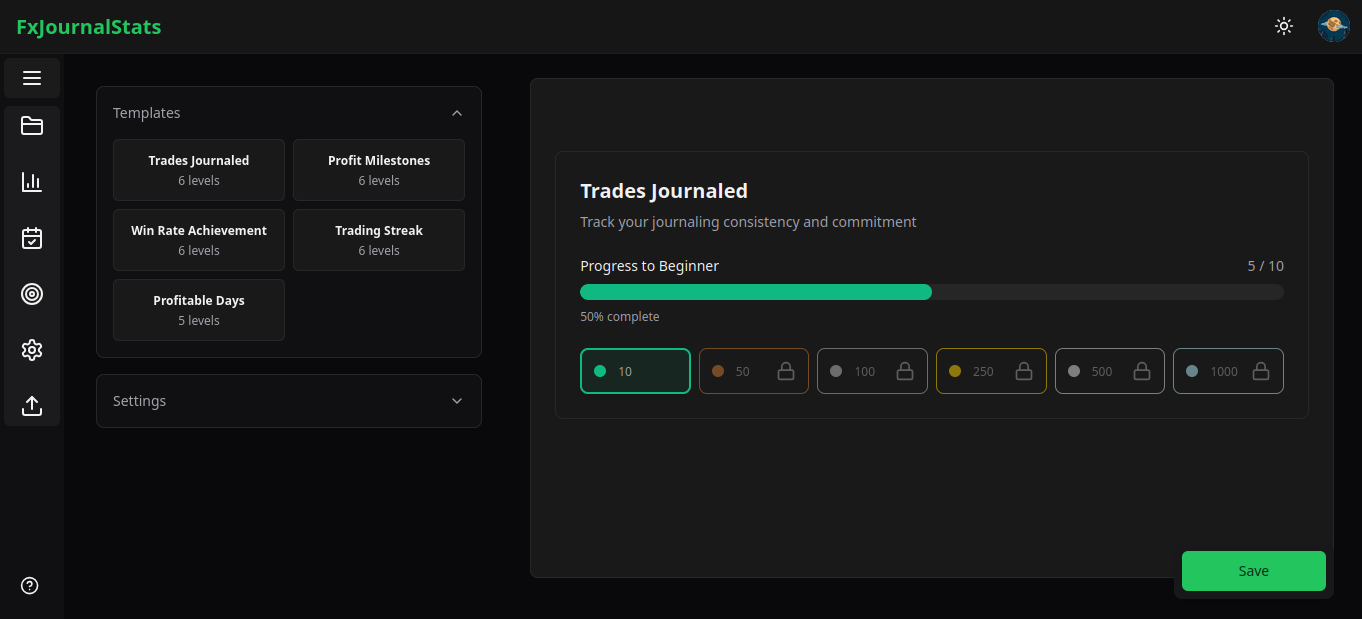Click the green Save button
Image resolution: width=1362 pixels, height=619 pixels.
coord(1253,571)
